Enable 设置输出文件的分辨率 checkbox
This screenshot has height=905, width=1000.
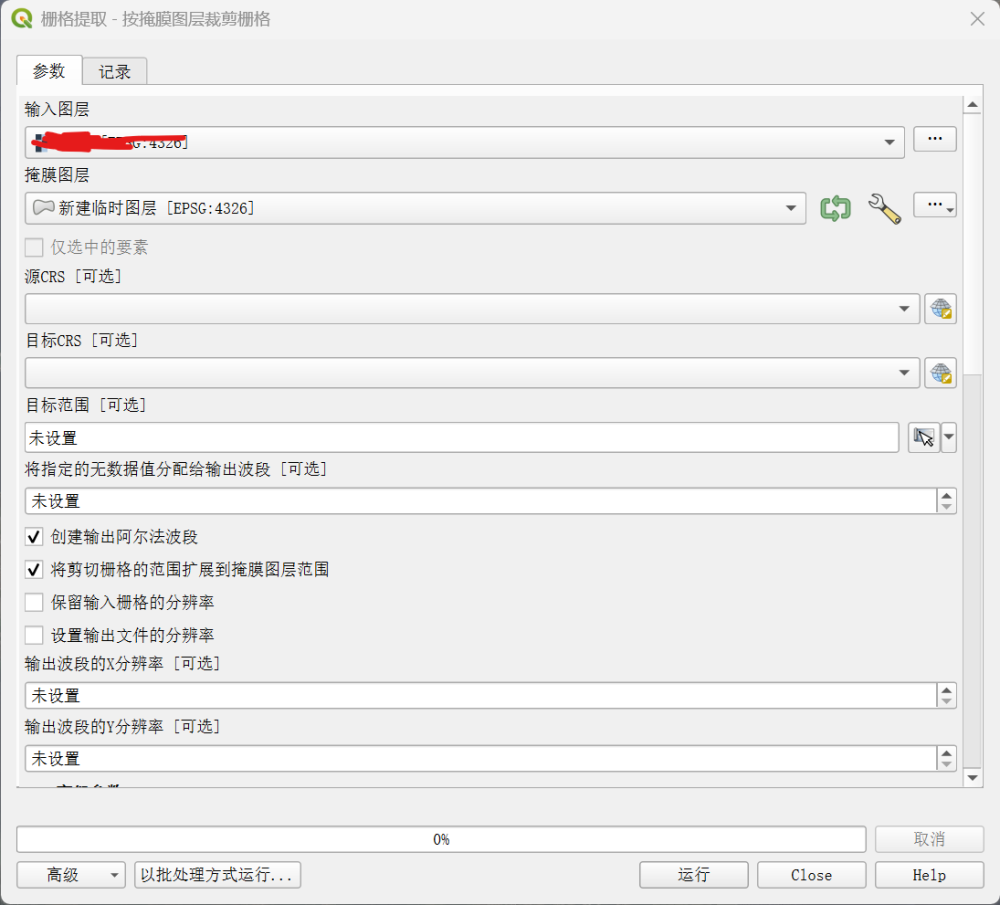(x=34, y=635)
